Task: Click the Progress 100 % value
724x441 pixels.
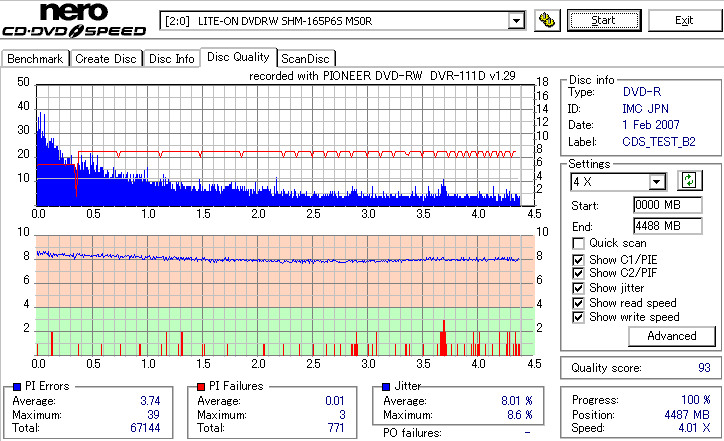Action: pyautogui.click(x=696, y=400)
